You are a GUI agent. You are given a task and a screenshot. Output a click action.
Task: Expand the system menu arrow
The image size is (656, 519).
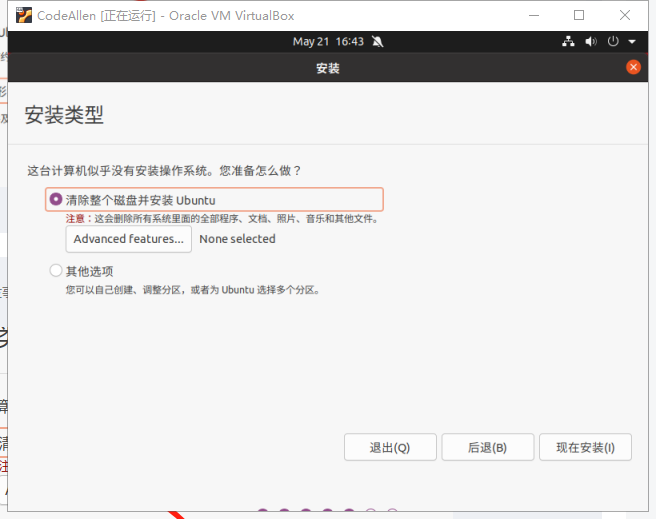coord(632,42)
